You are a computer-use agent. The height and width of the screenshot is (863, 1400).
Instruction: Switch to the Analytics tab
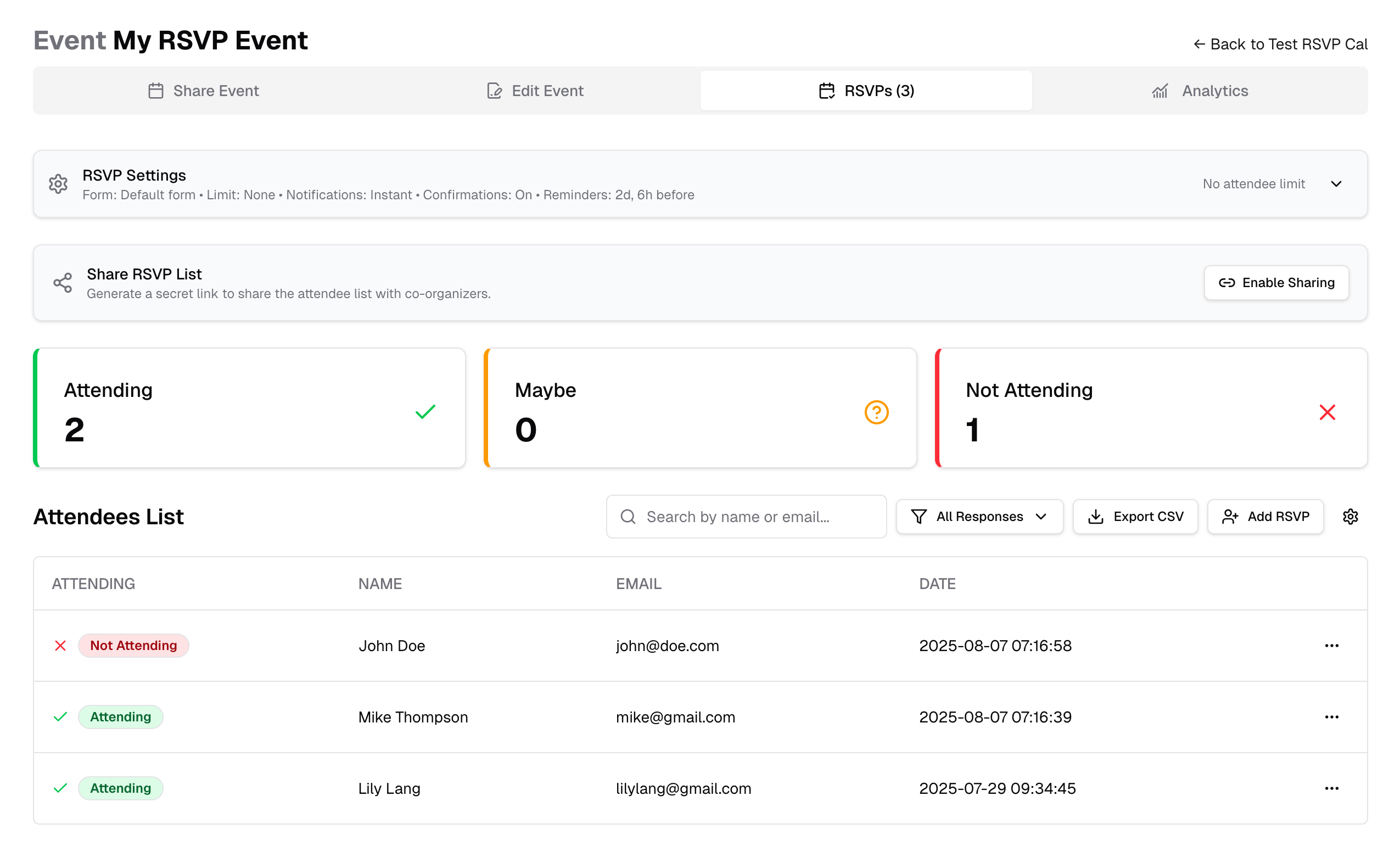coord(1200,91)
